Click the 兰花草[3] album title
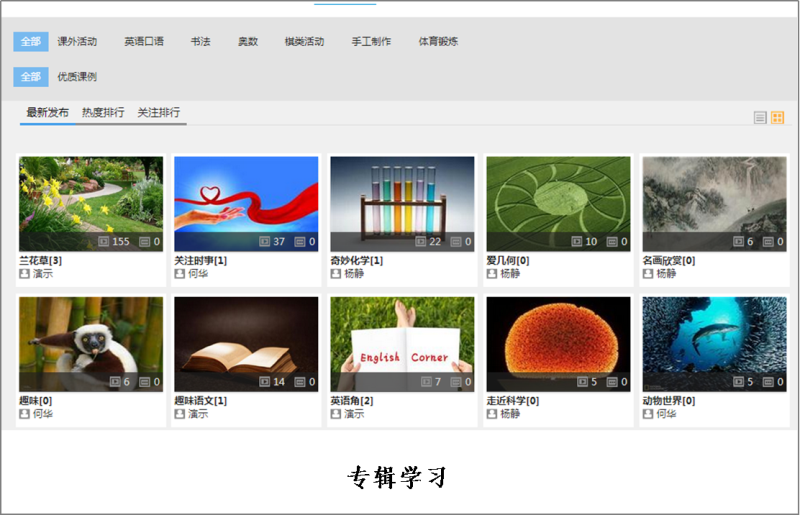Viewport: 800px width, 515px height. [x=40, y=260]
